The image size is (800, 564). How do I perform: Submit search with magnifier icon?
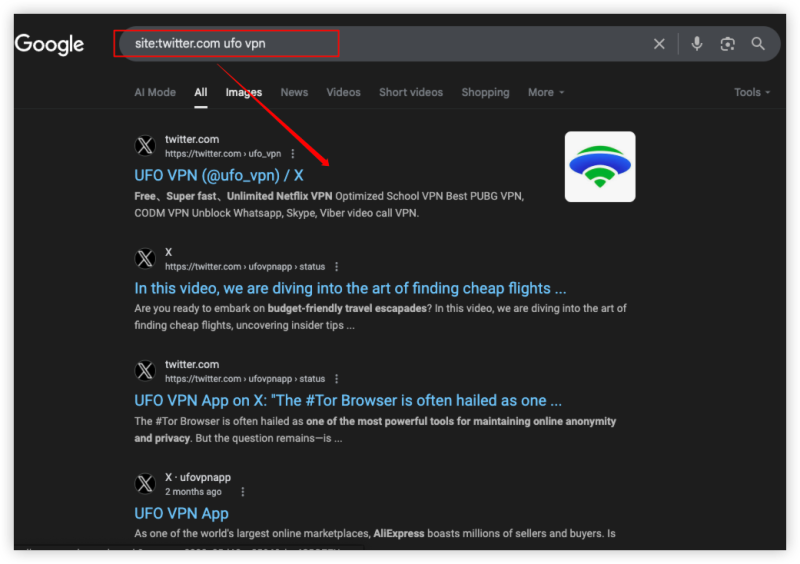pos(758,44)
